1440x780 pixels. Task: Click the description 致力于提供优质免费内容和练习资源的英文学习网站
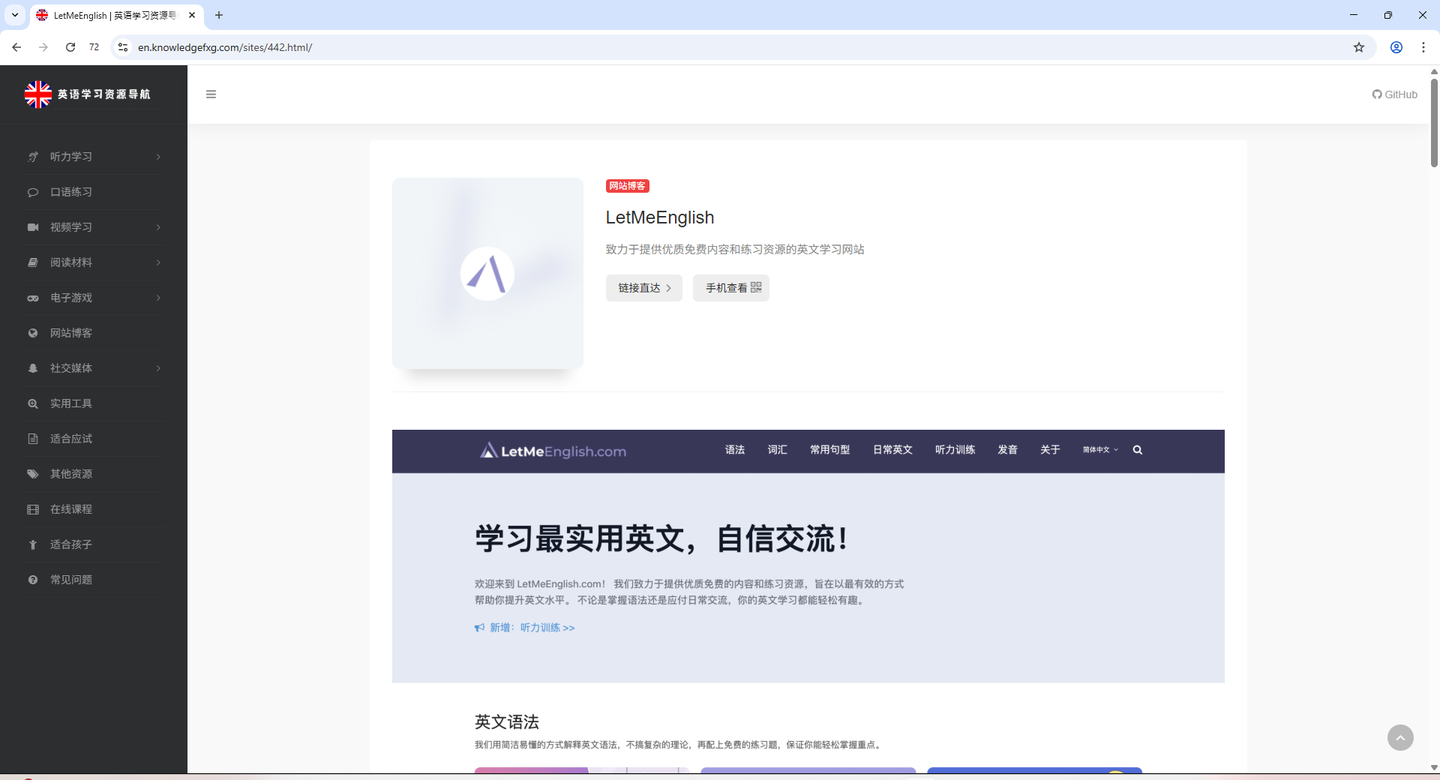coord(735,250)
